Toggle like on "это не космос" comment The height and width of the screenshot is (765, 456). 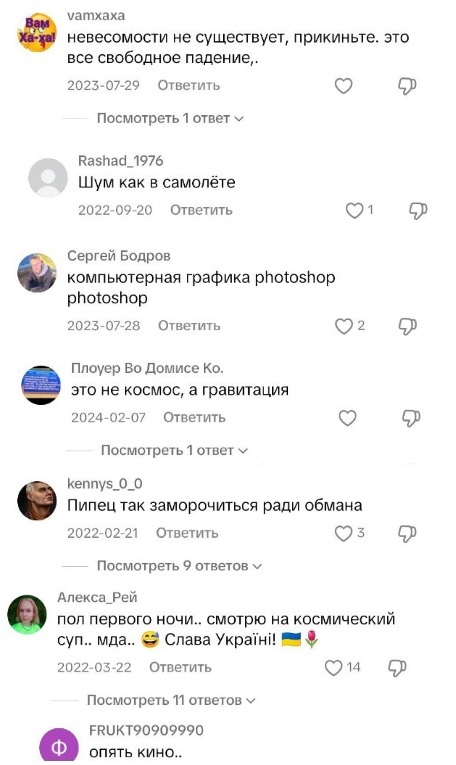[347, 418]
